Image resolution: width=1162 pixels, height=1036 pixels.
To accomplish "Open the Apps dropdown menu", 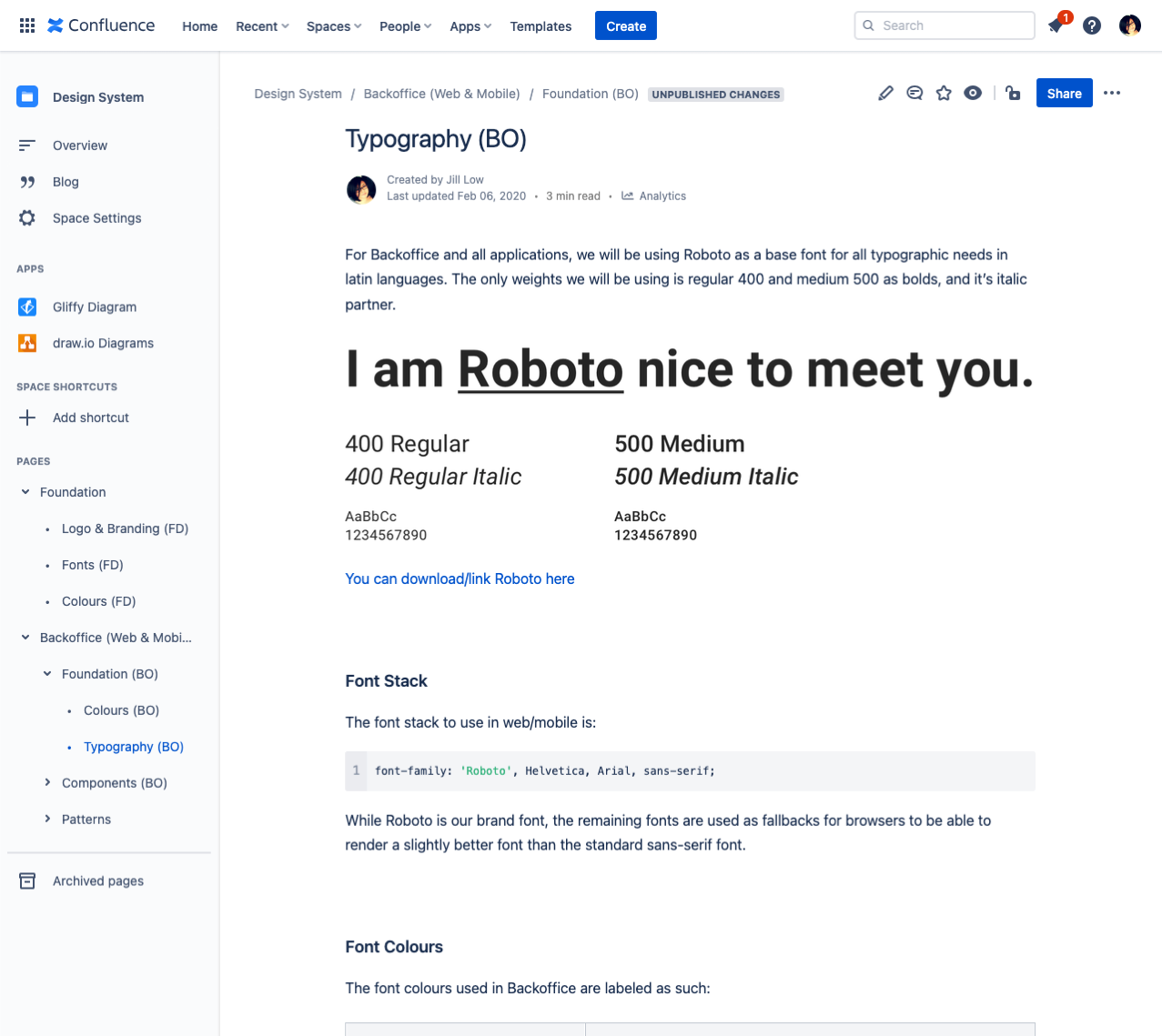I will [470, 26].
